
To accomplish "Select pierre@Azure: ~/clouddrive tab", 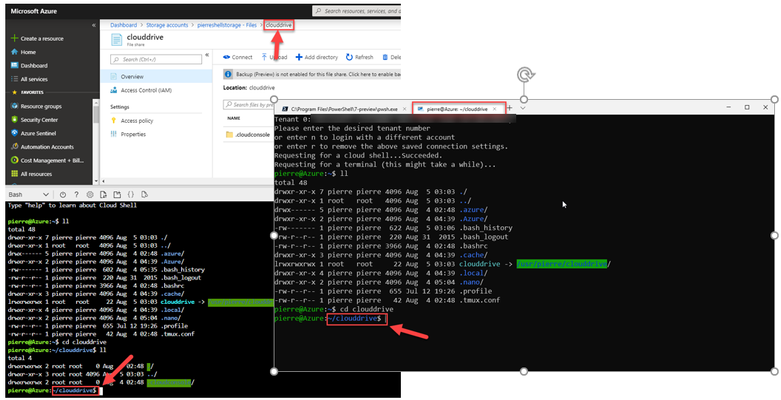I will tap(458, 109).
